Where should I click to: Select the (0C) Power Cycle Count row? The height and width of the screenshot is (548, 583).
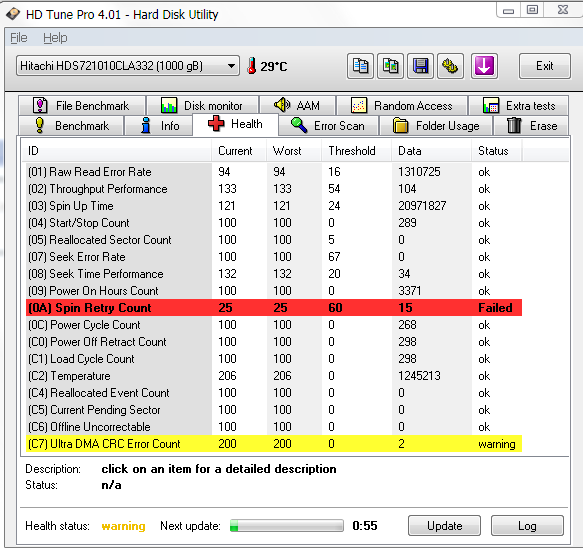pyautogui.click(x=274, y=325)
